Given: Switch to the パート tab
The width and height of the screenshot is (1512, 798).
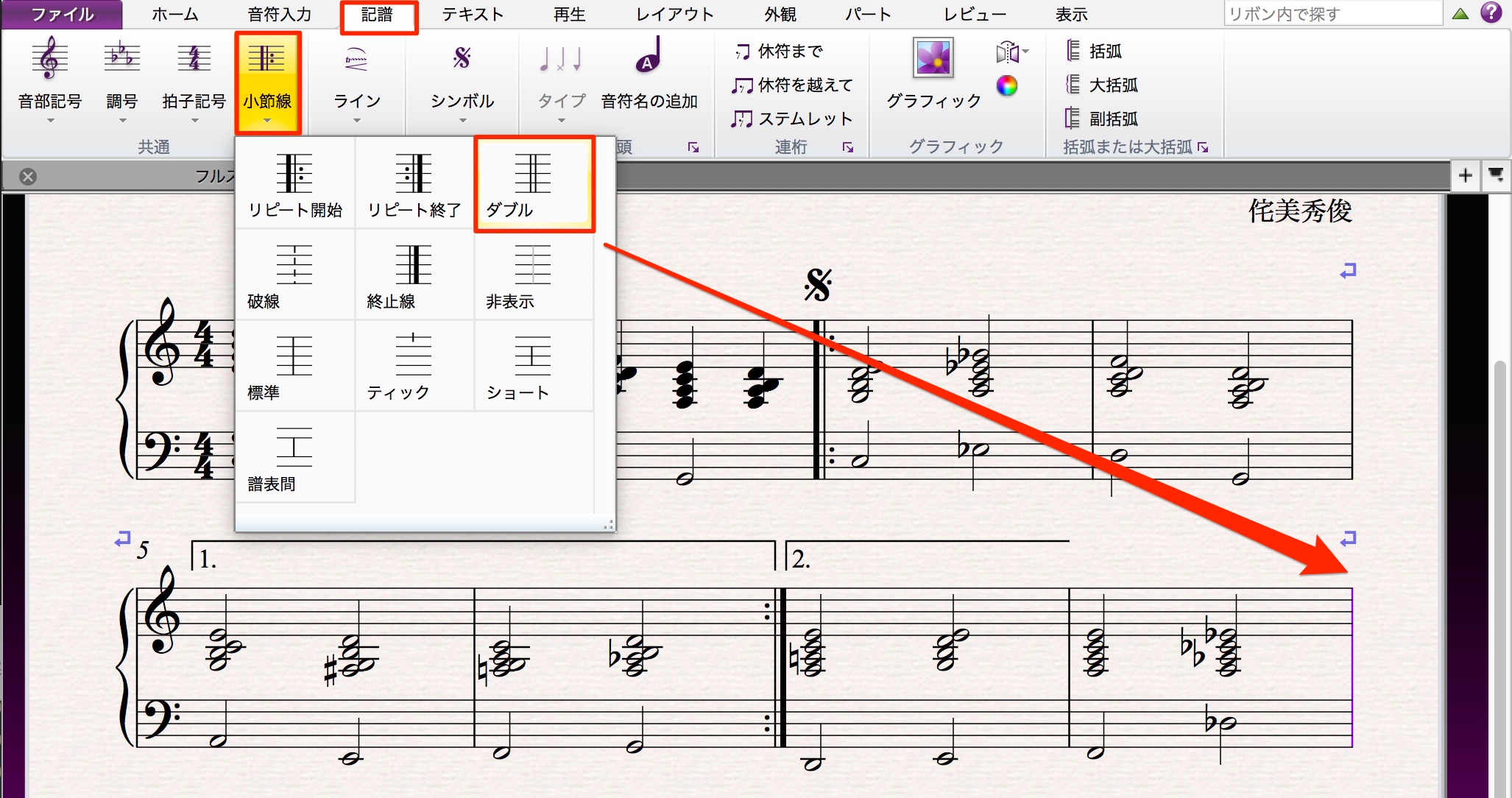Looking at the screenshot, I should click(x=868, y=14).
